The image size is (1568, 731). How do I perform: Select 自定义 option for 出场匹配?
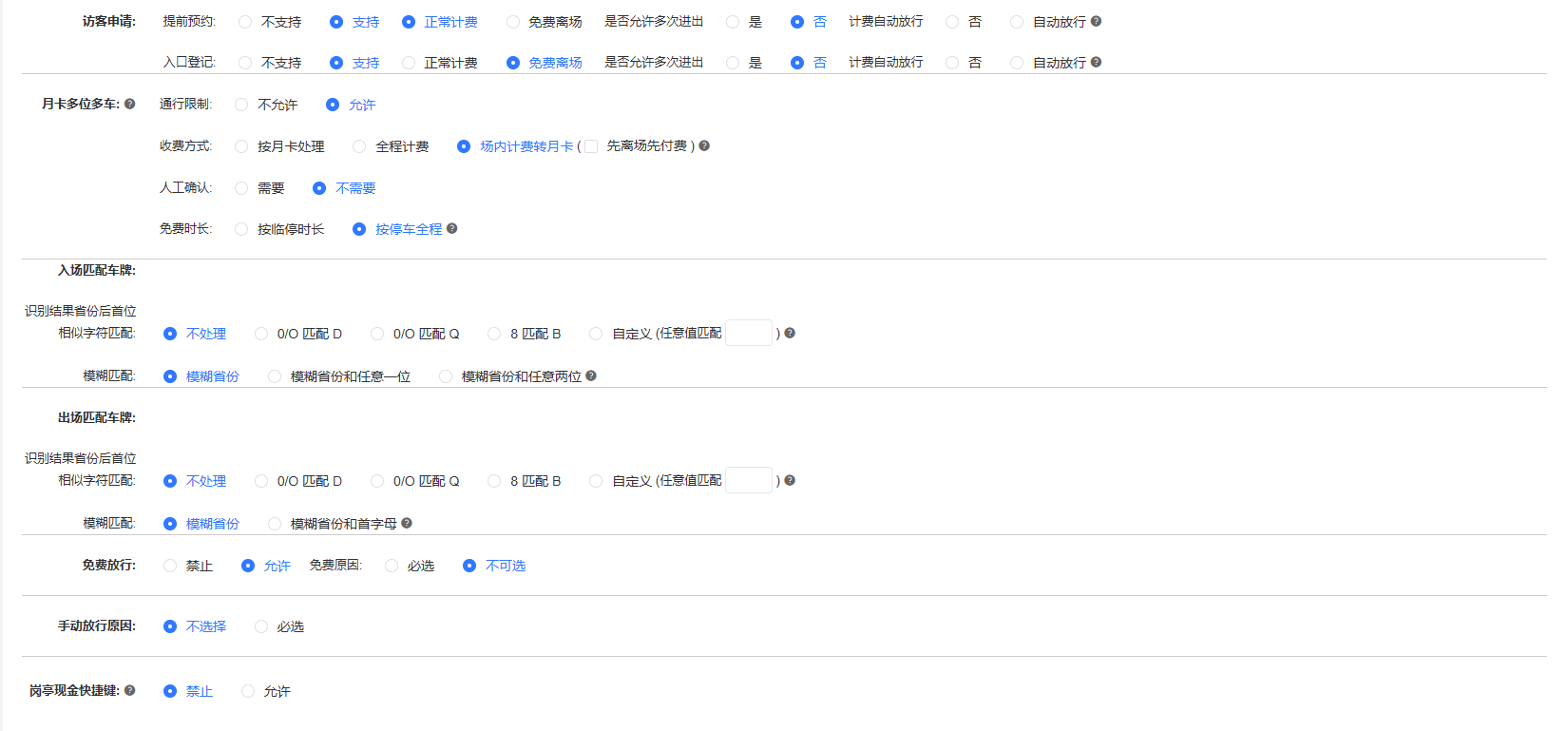pos(596,481)
